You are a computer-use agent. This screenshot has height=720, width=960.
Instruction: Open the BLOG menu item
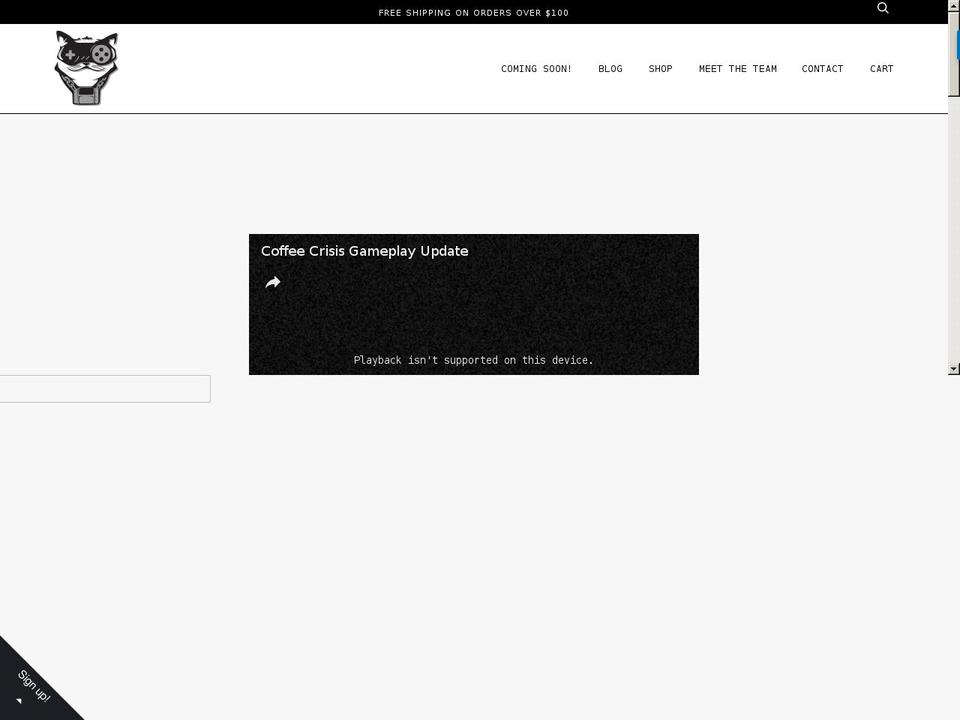610,68
